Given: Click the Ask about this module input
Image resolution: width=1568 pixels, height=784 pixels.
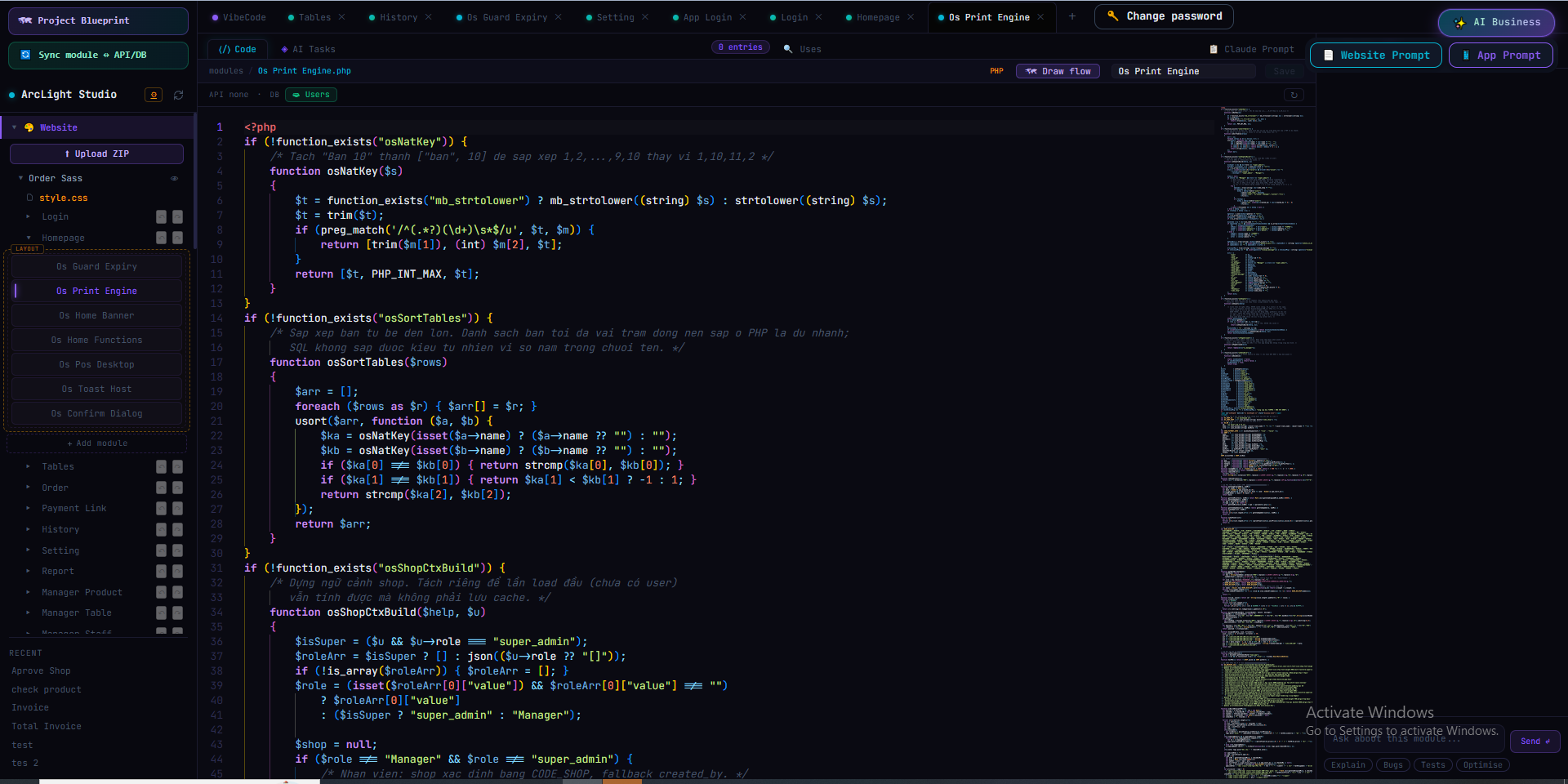Looking at the screenshot, I should (1415, 739).
